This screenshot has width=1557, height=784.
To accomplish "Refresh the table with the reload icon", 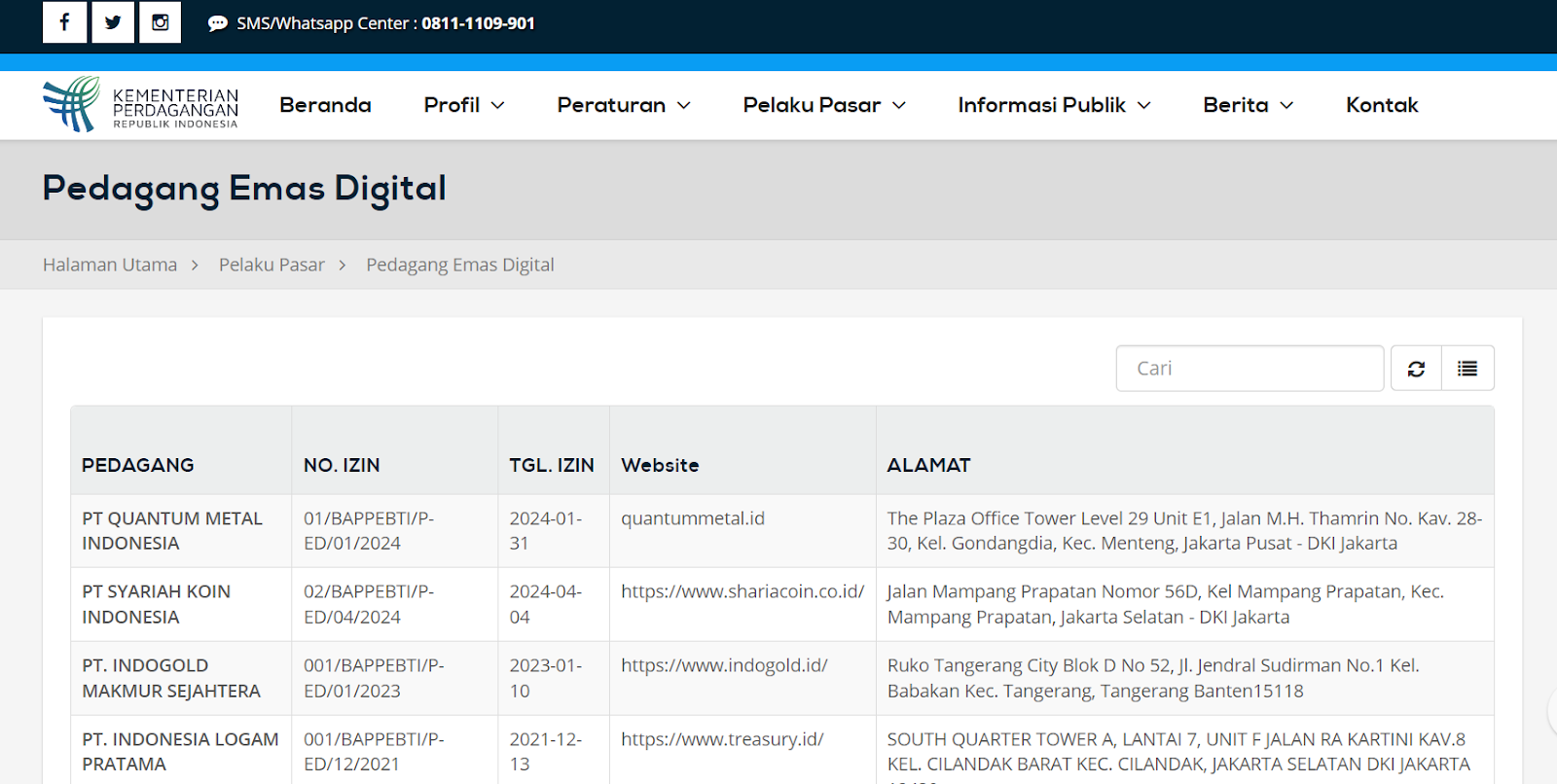I will 1416,369.
